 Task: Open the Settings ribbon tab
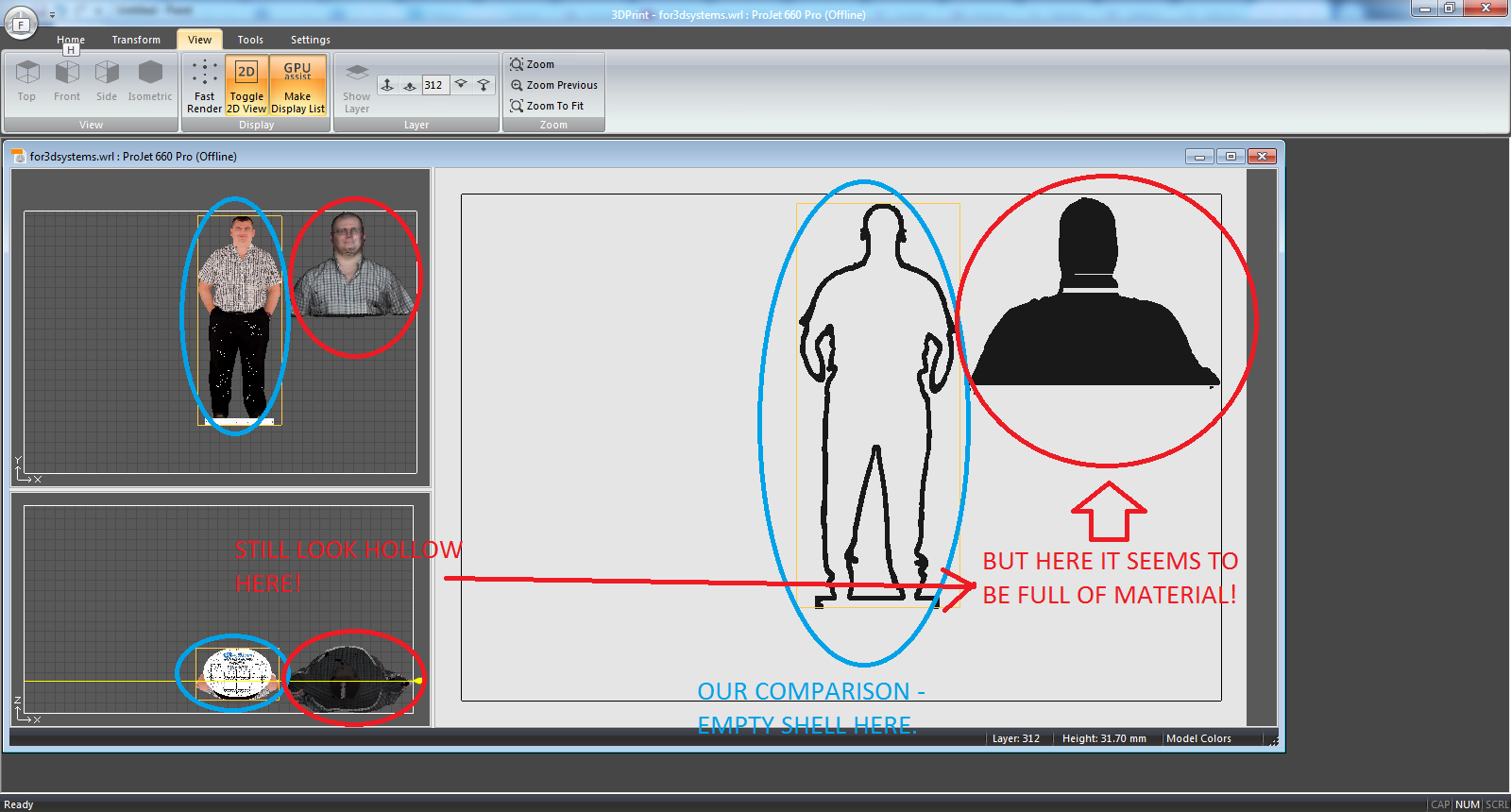point(311,40)
